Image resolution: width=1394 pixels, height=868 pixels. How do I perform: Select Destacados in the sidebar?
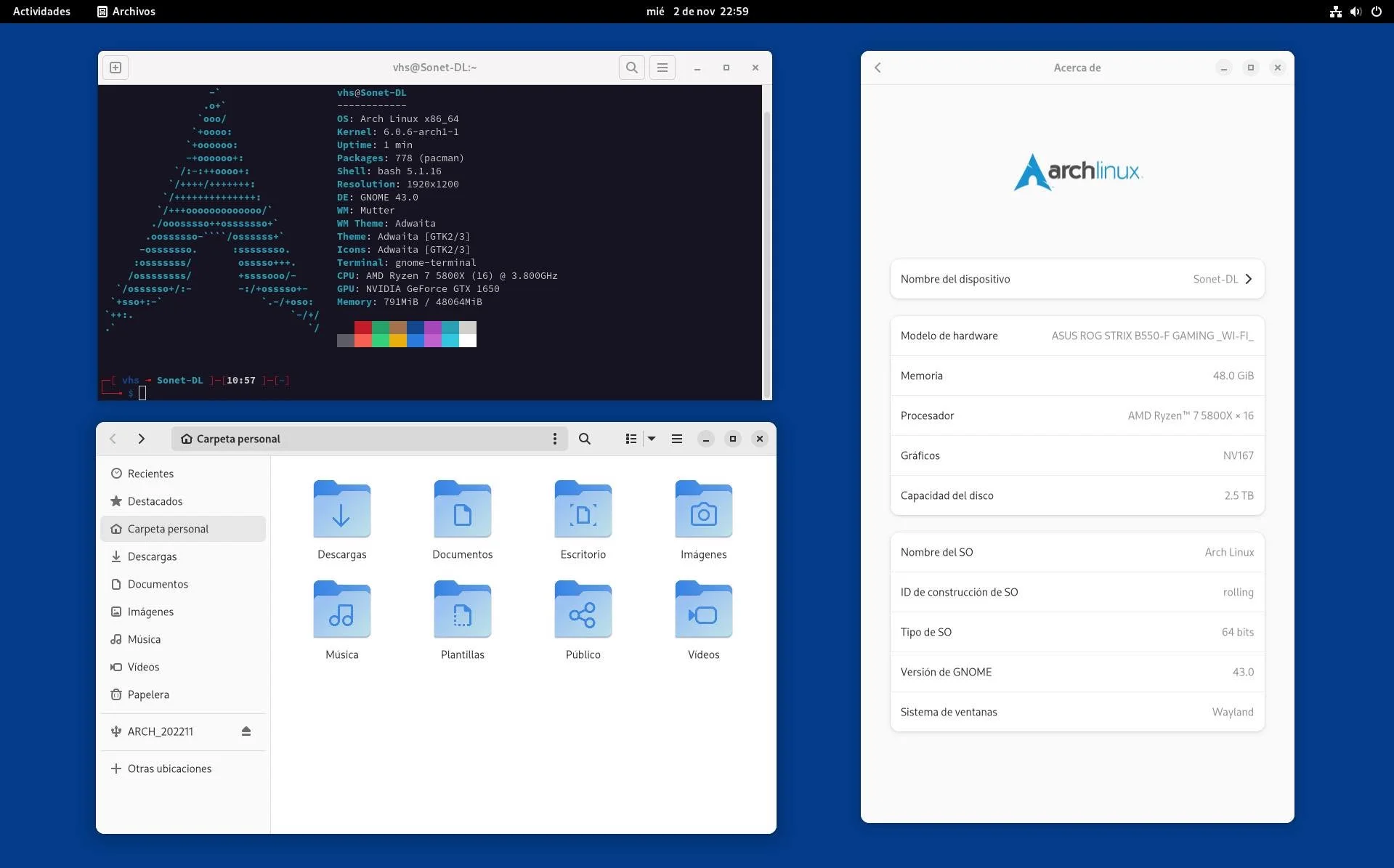(183, 501)
